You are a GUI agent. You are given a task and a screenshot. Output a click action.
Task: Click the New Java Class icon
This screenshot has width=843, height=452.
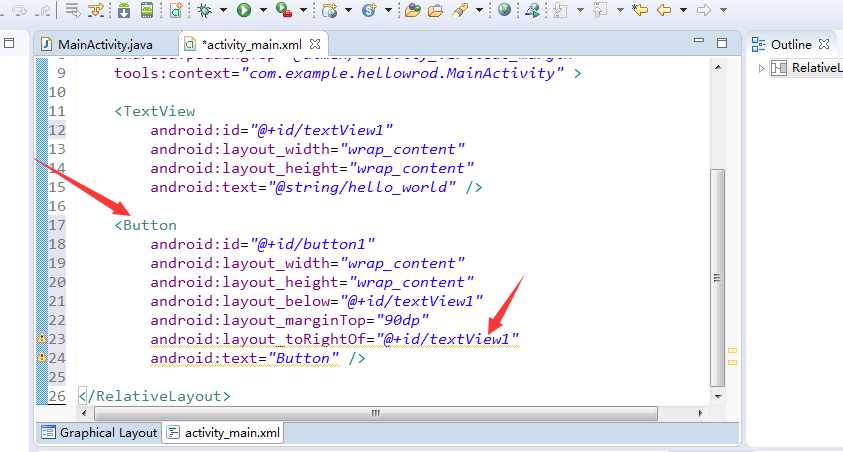[369, 10]
